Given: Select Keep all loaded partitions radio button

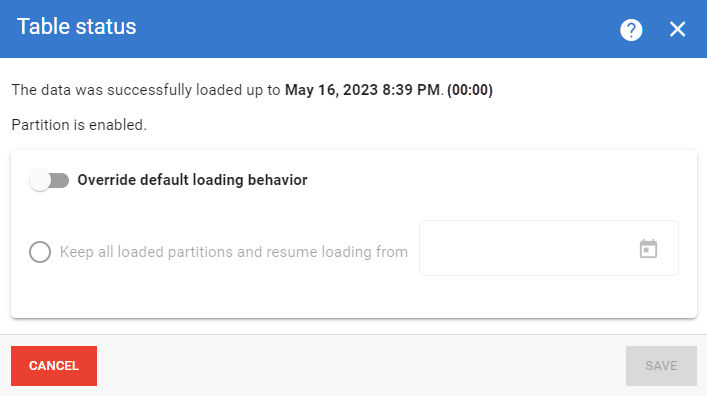Looking at the screenshot, I should 40,252.
